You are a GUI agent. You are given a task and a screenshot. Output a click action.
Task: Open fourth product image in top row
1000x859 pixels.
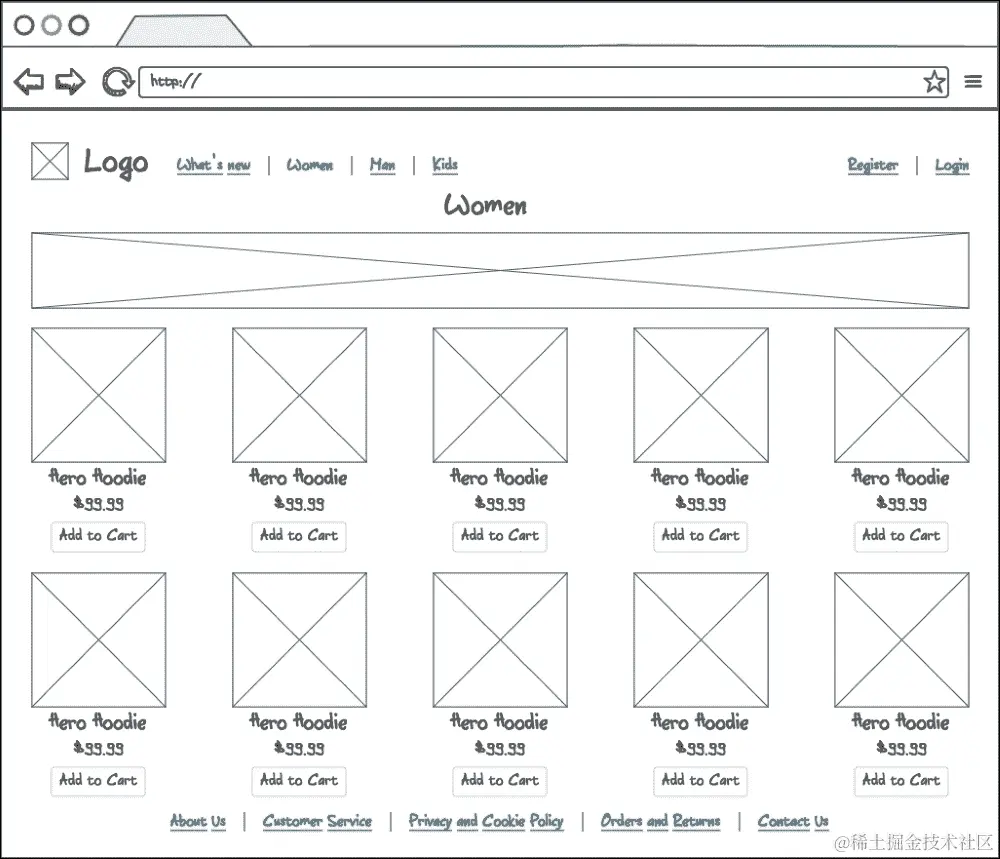click(x=701, y=395)
